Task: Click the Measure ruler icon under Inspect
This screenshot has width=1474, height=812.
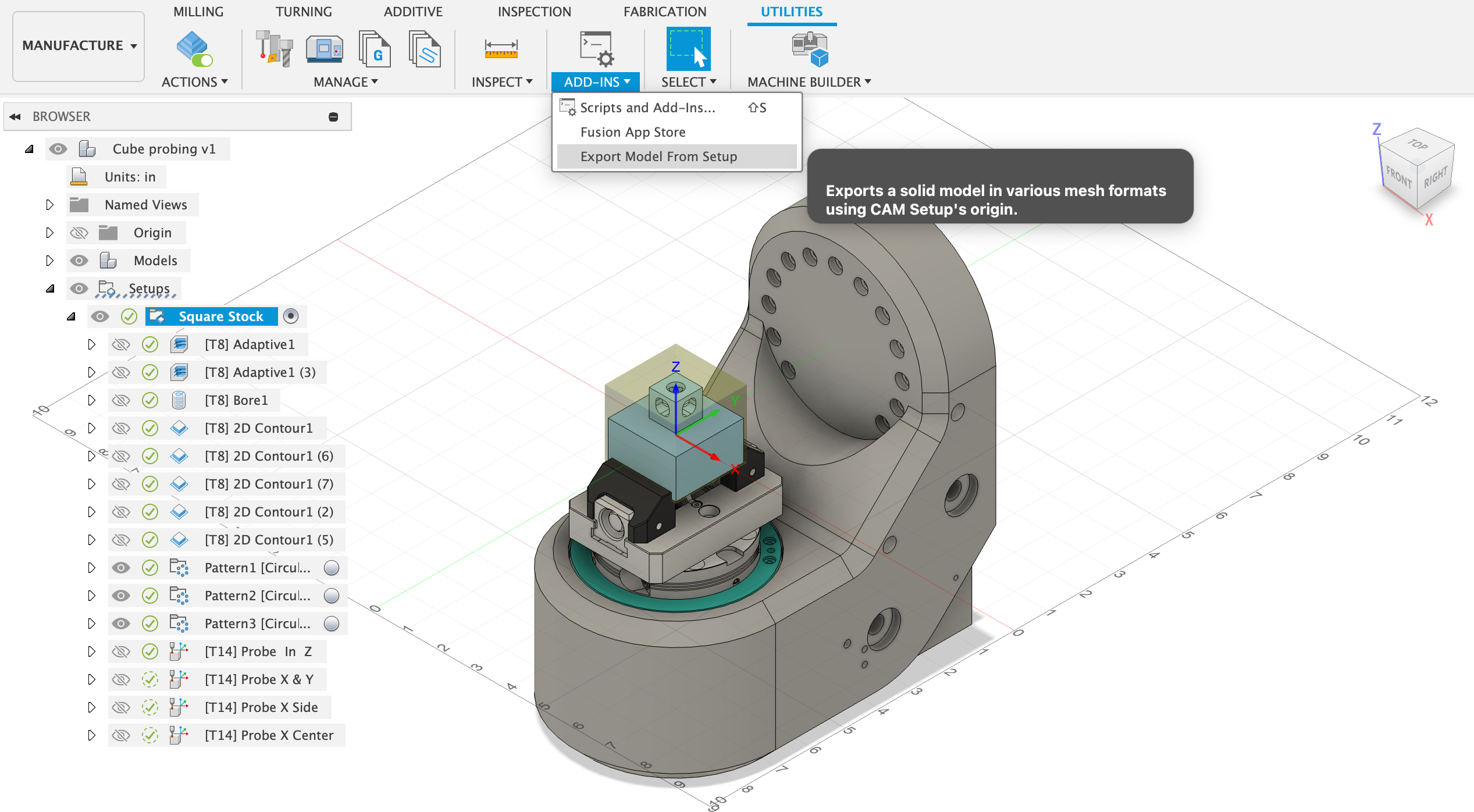Action: coord(501,48)
